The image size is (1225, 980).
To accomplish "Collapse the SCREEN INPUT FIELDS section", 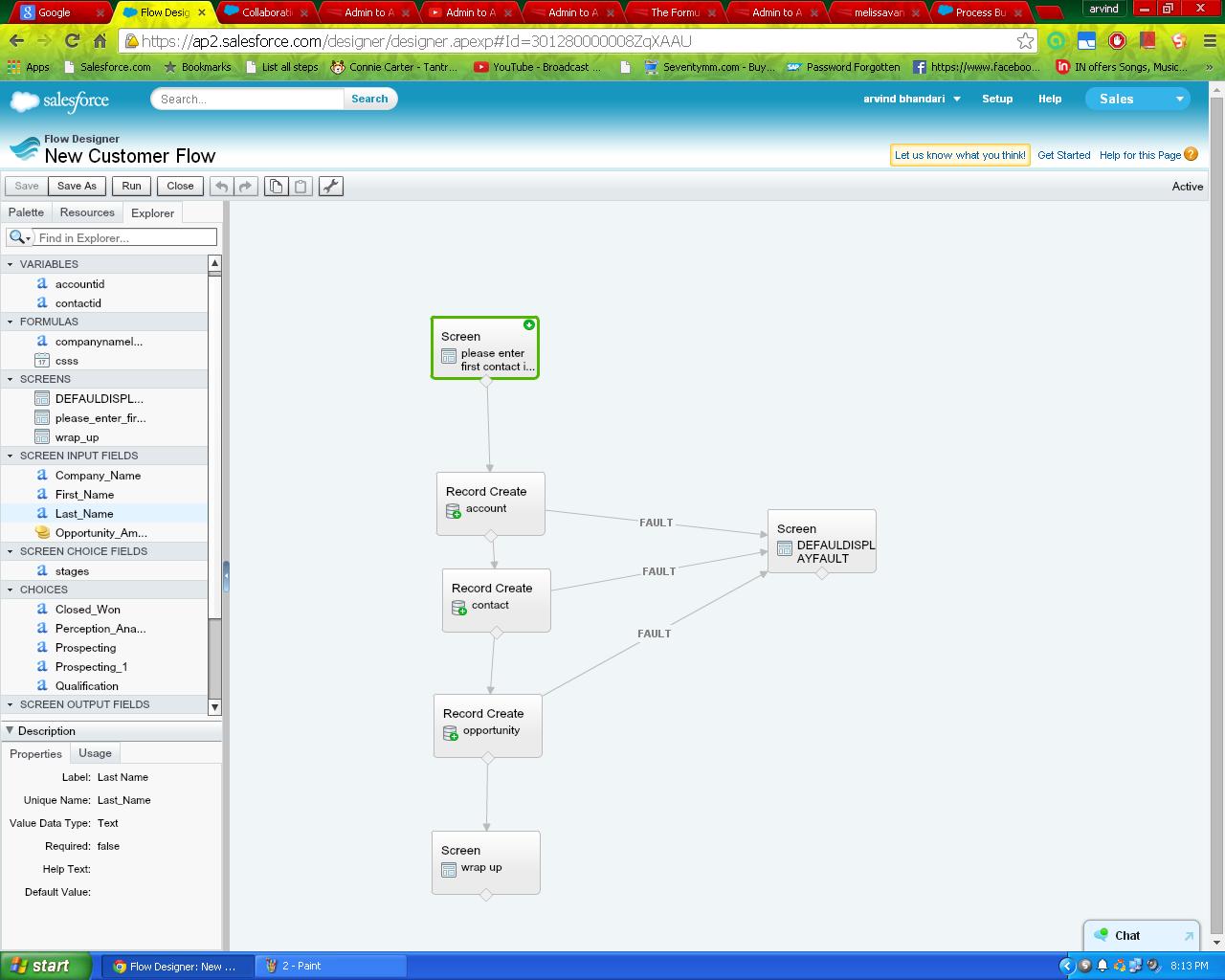I will point(11,456).
